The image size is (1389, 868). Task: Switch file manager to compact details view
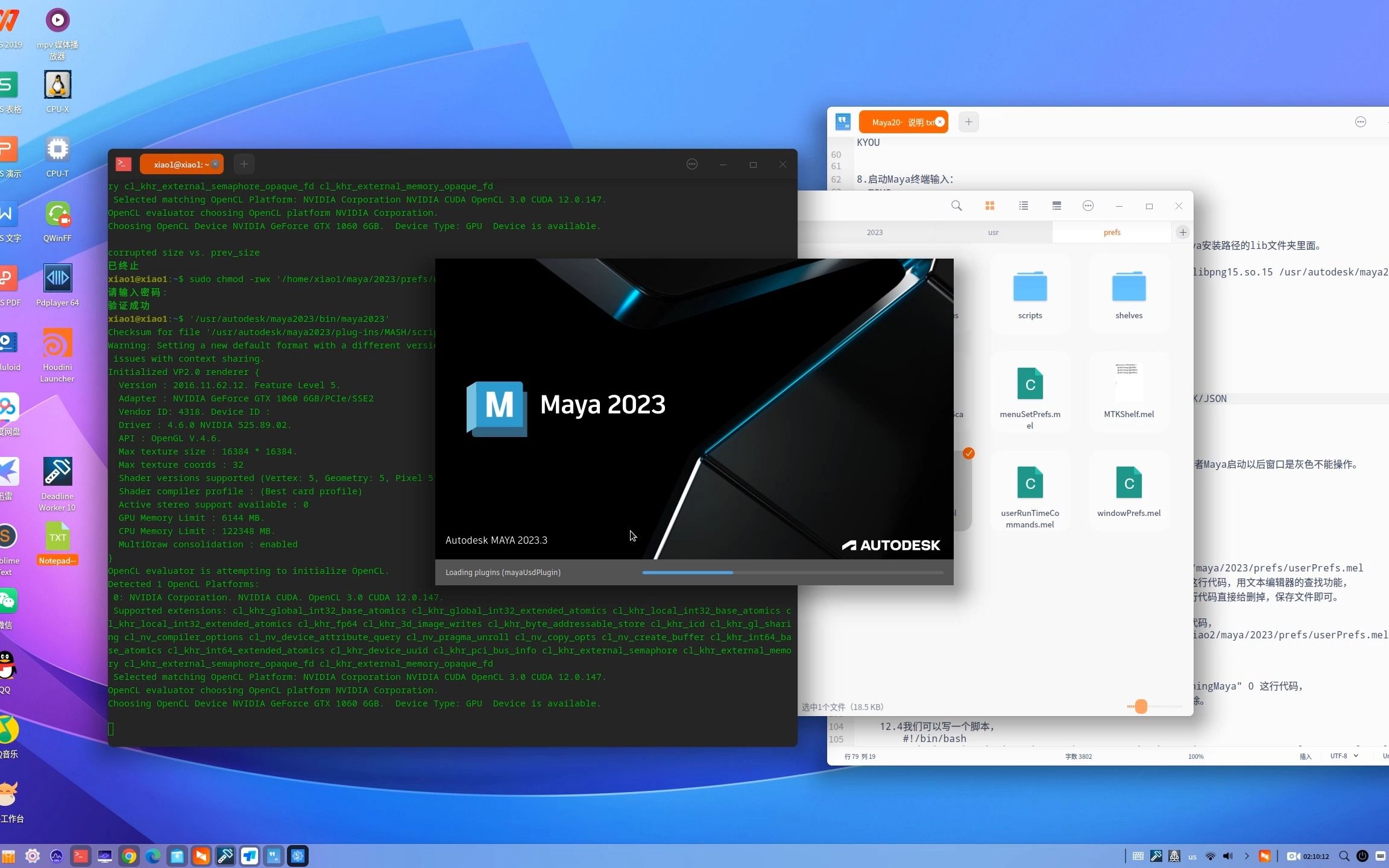pyautogui.click(x=1056, y=206)
